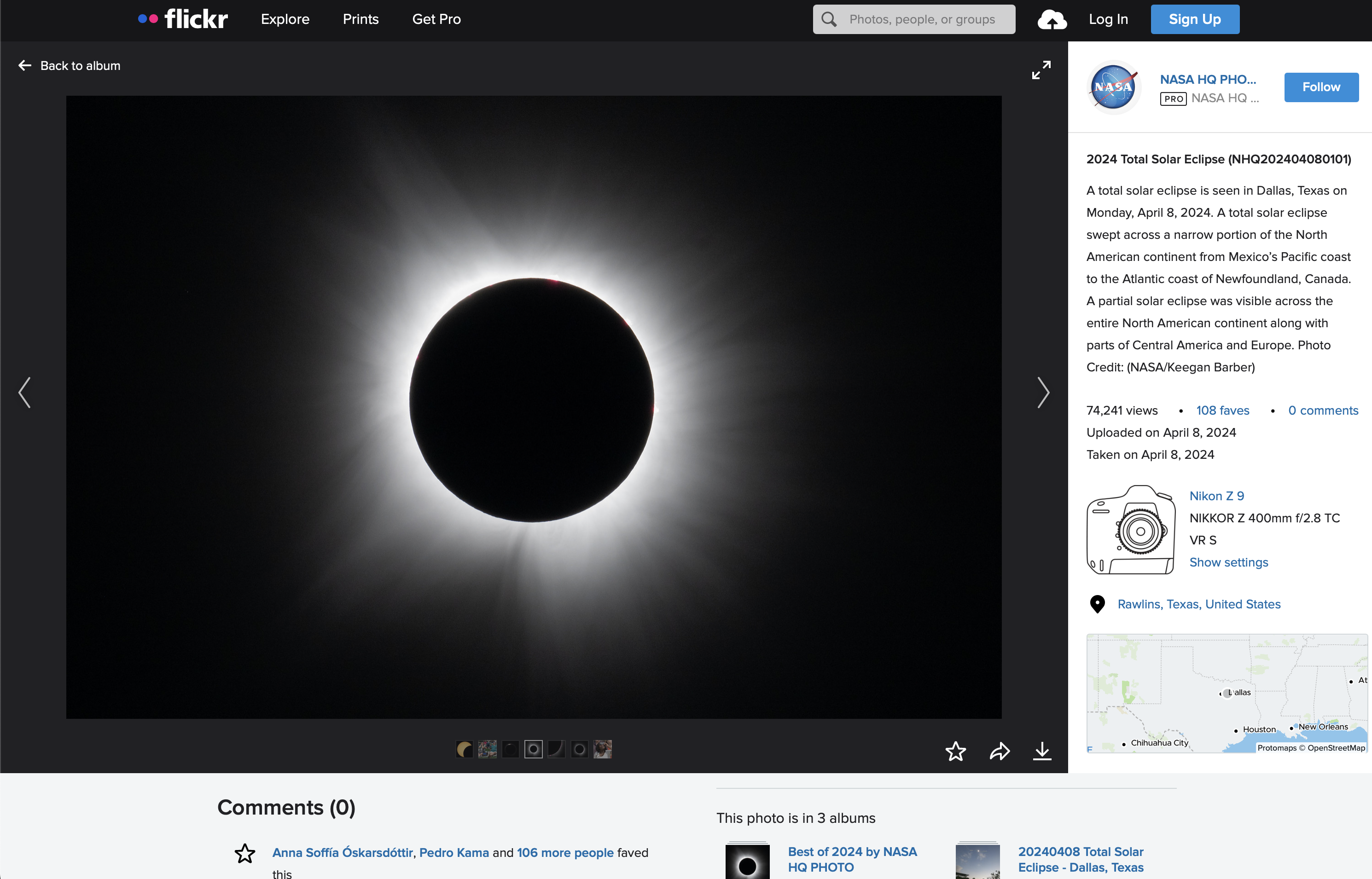
Task: Open the 108 faves link
Action: tap(1222, 411)
